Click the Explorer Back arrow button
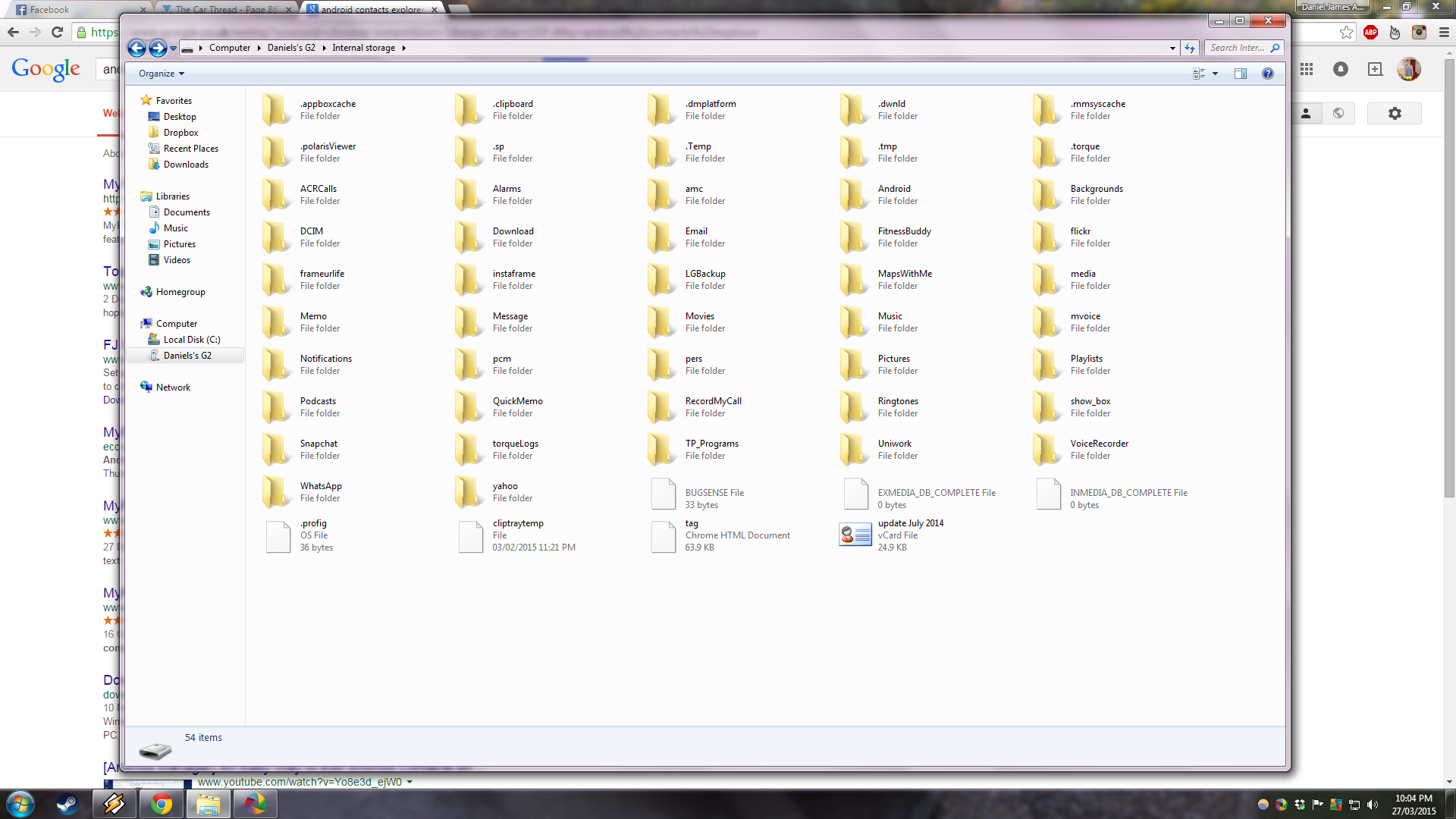Viewport: 1456px width, 819px height. [x=136, y=48]
